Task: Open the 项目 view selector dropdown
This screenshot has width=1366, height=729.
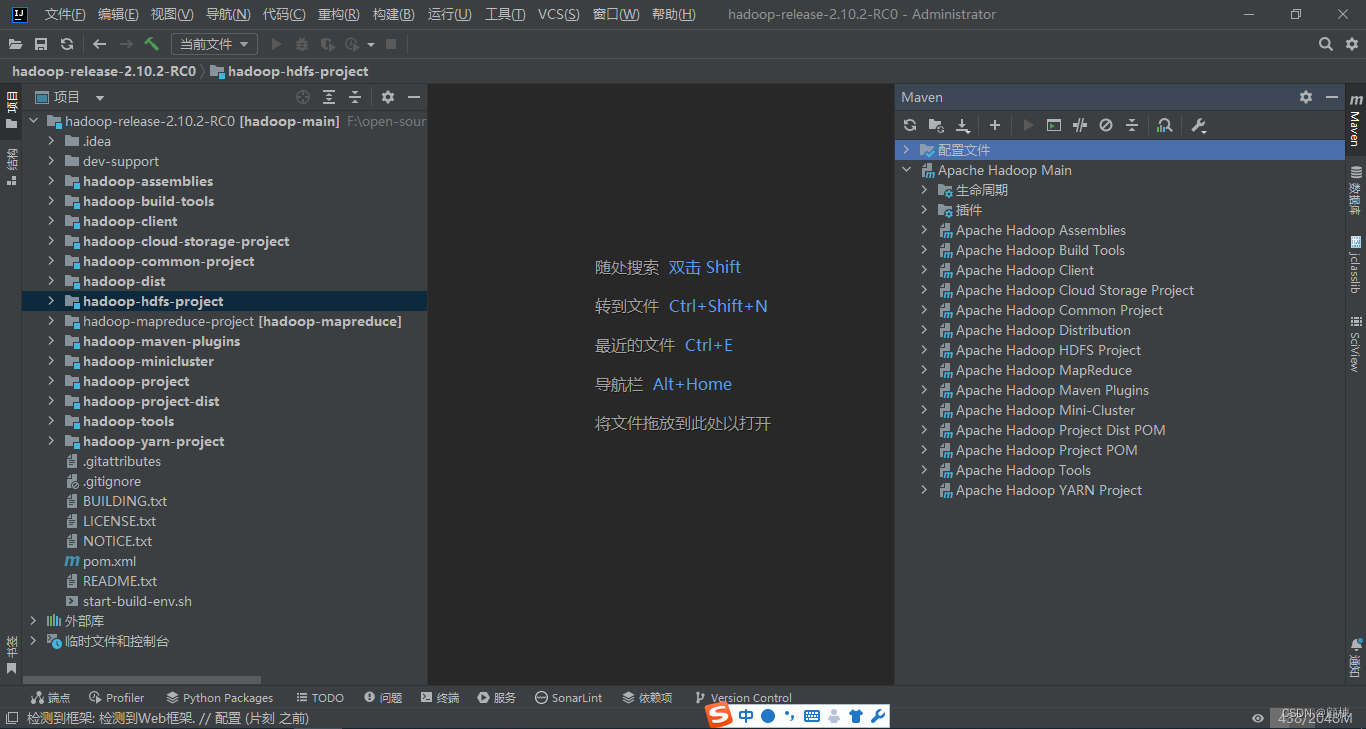Action: click(x=70, y=97)
